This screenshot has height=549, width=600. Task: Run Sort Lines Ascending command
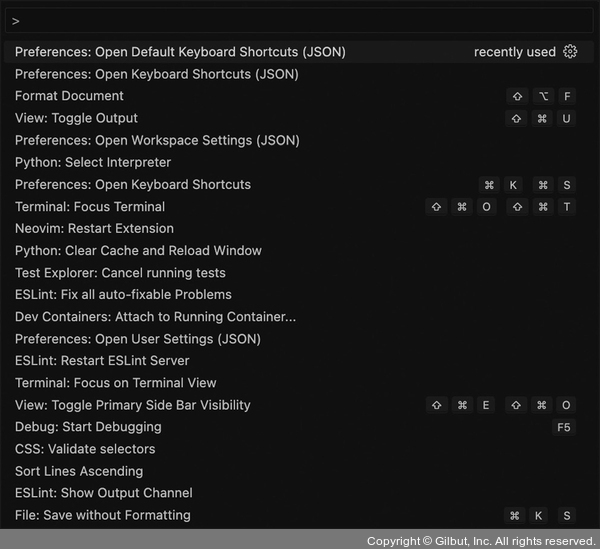point(79,471)
